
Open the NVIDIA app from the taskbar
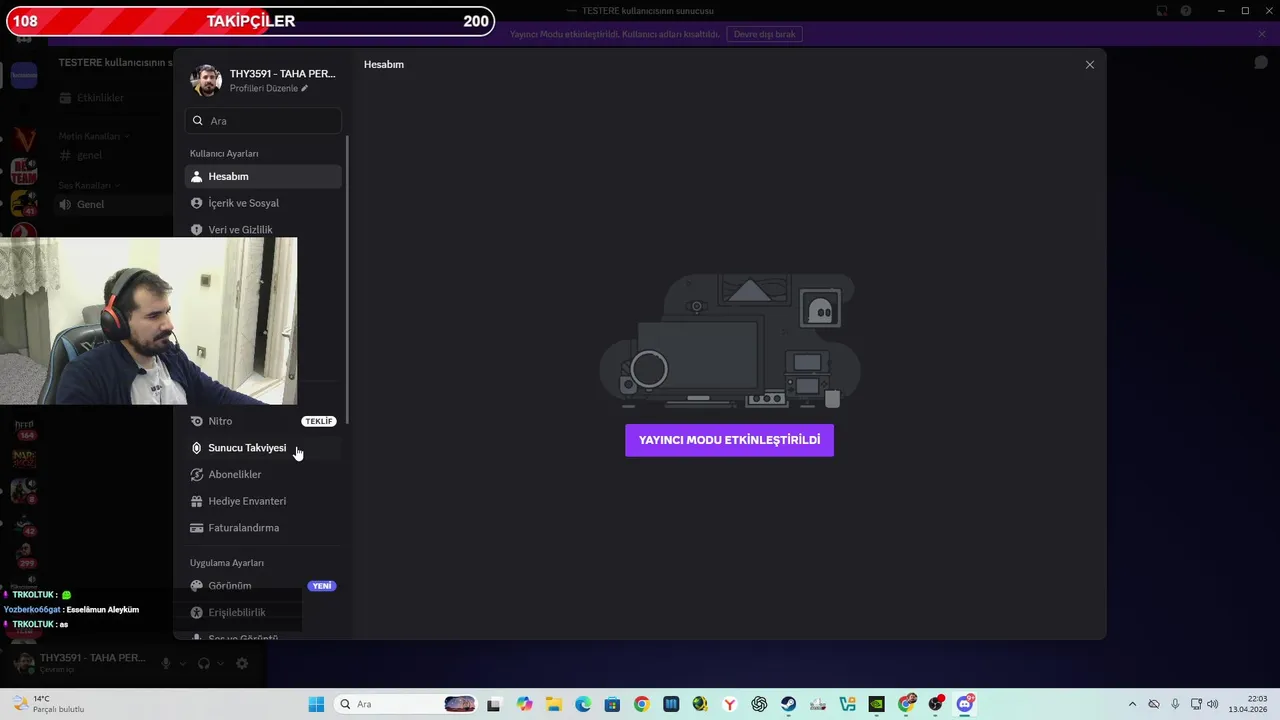tap(877, 704)
